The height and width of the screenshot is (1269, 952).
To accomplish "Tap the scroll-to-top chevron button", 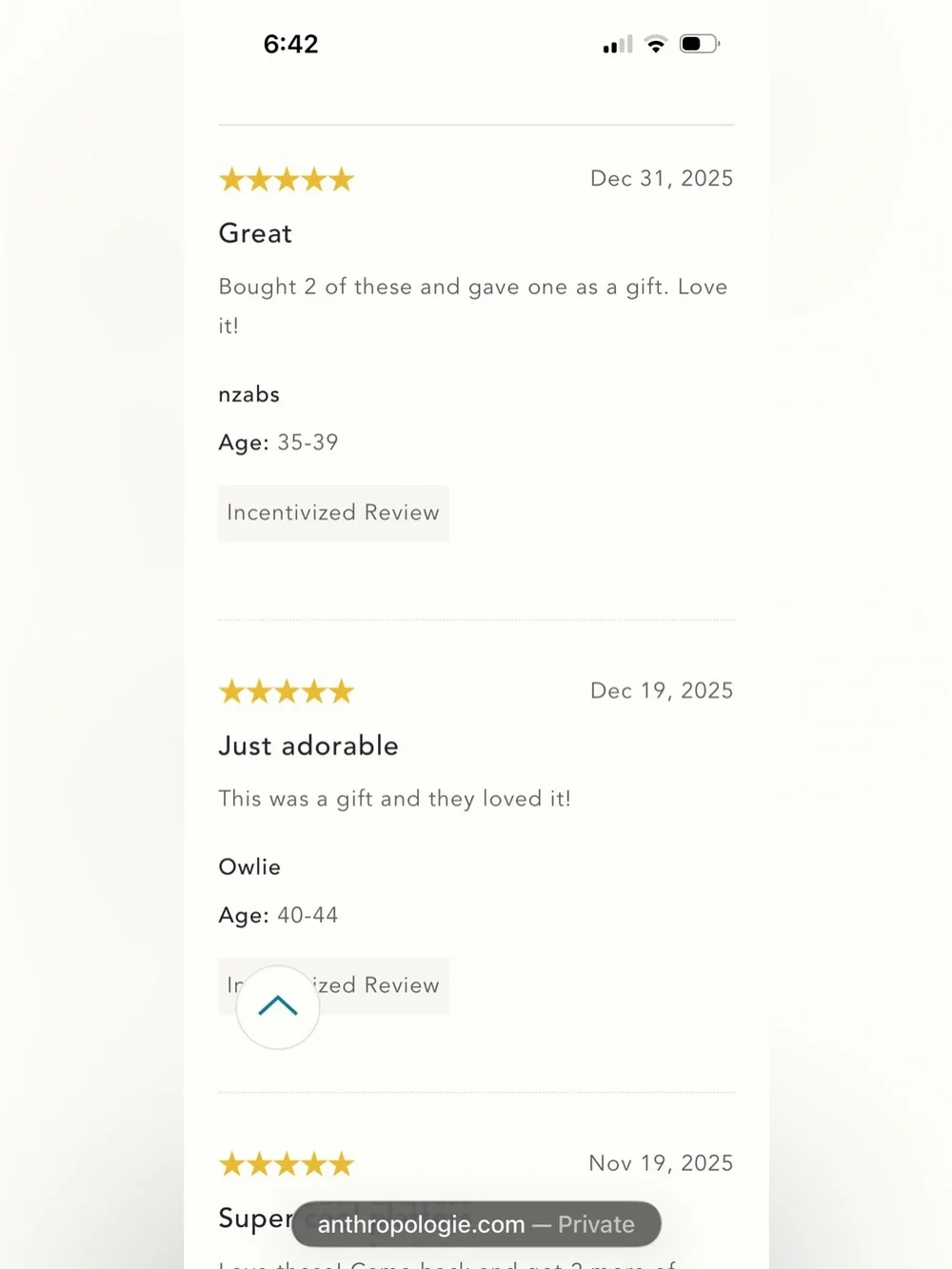I will pyautogui.click(x=278, y=1007).
